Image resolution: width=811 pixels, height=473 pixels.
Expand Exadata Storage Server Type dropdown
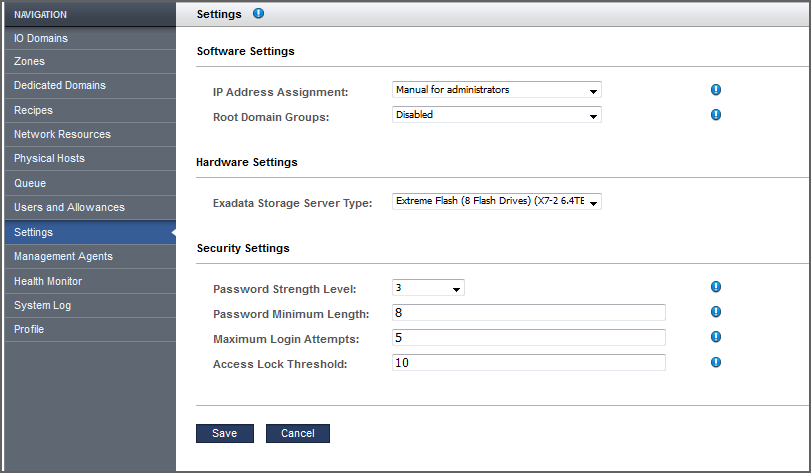click(497, 202)
